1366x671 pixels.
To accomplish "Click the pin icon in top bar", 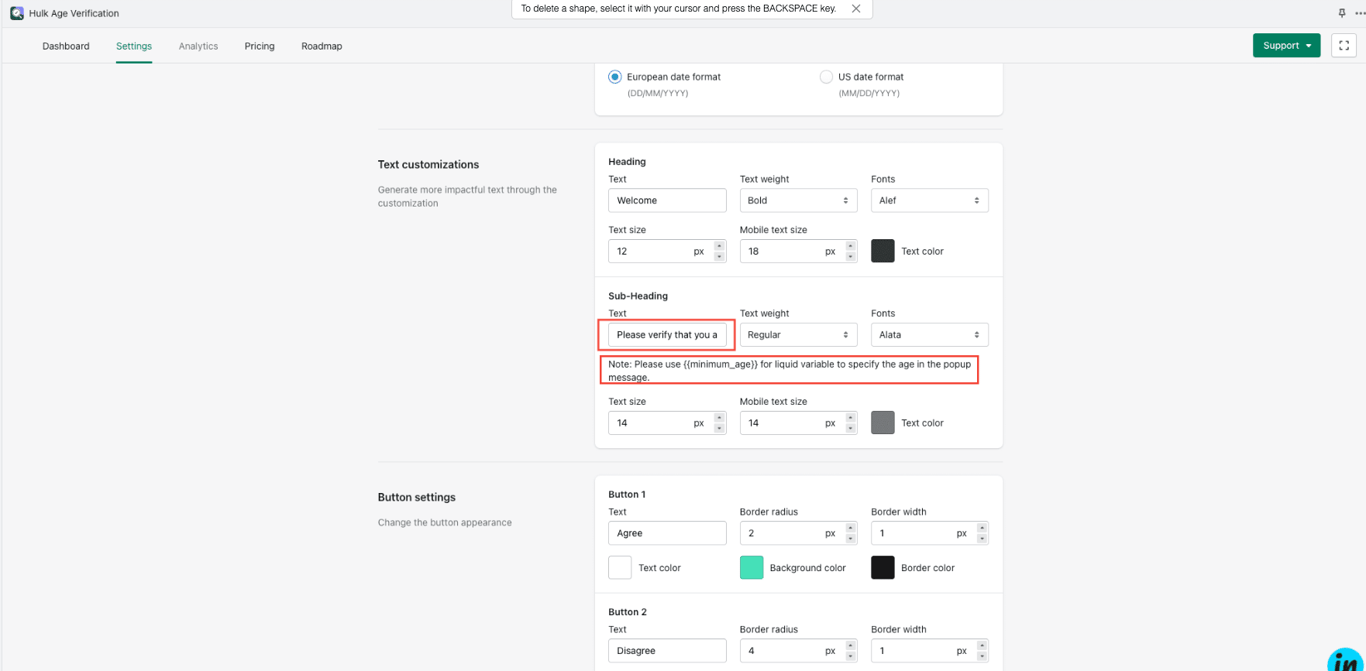I will [1342, 13].
